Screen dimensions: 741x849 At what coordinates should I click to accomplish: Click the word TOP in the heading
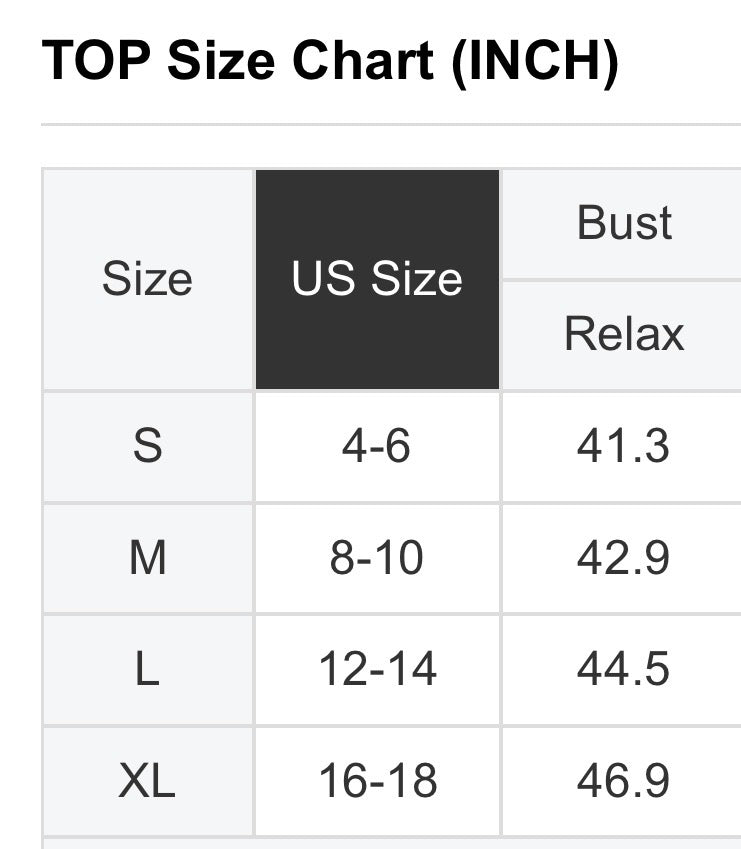(97, 62)
